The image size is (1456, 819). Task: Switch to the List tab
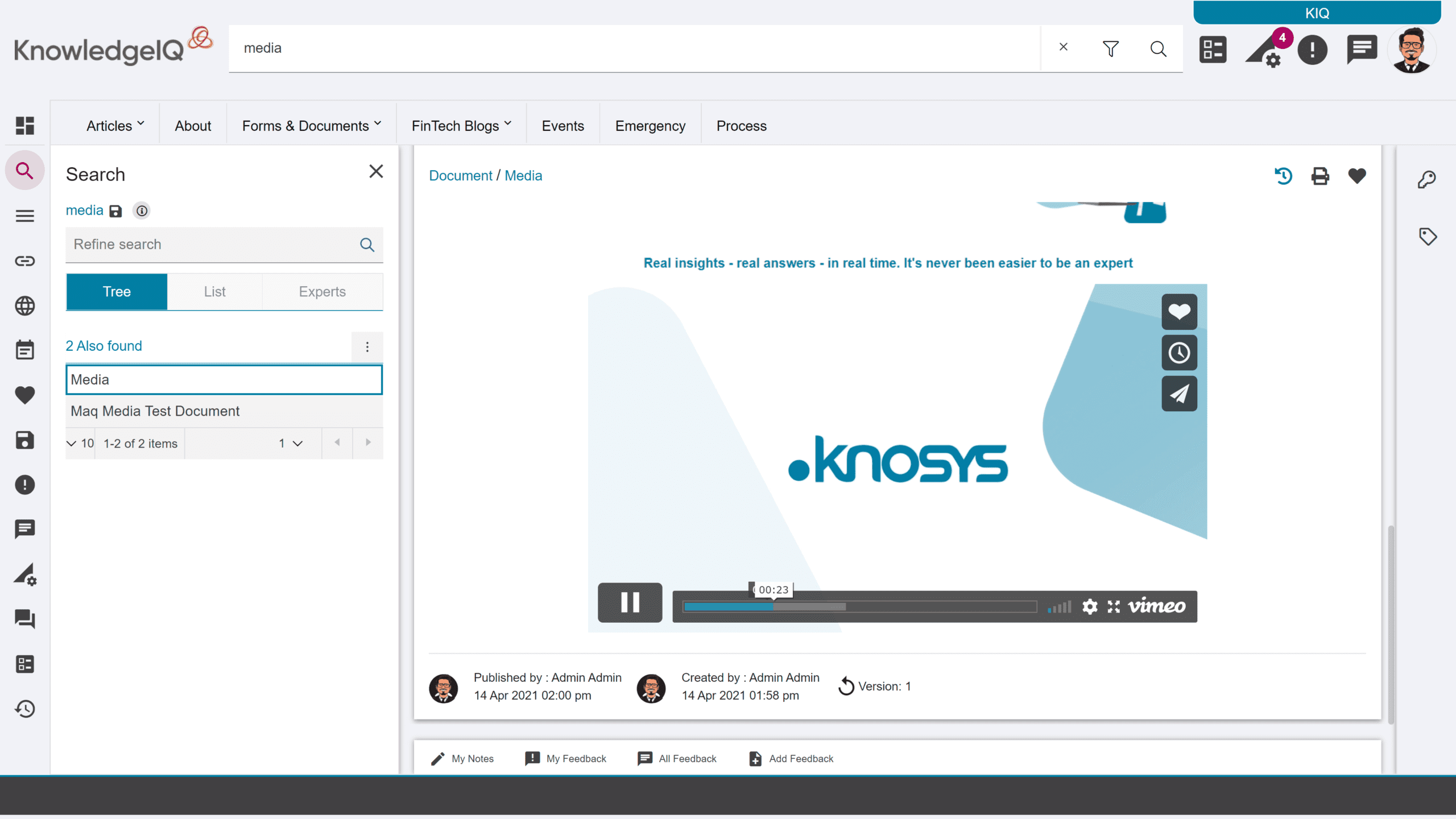pyautogui.click(x=214, y=292)
